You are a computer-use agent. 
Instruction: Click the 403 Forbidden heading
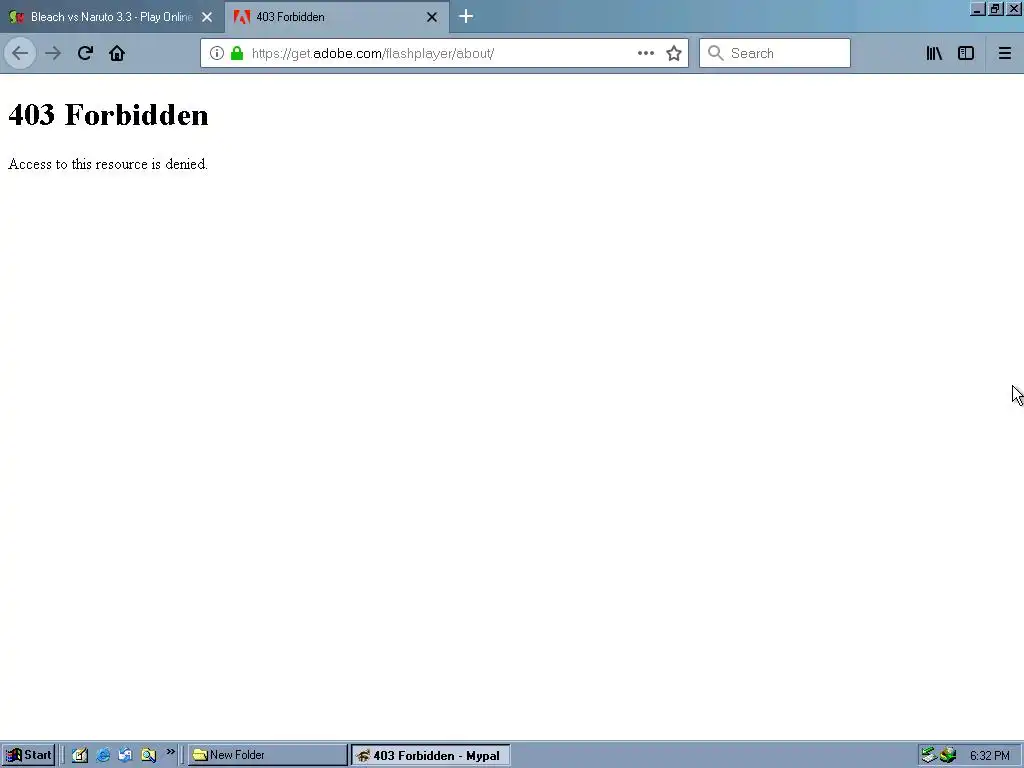click(x=108, y=115)
